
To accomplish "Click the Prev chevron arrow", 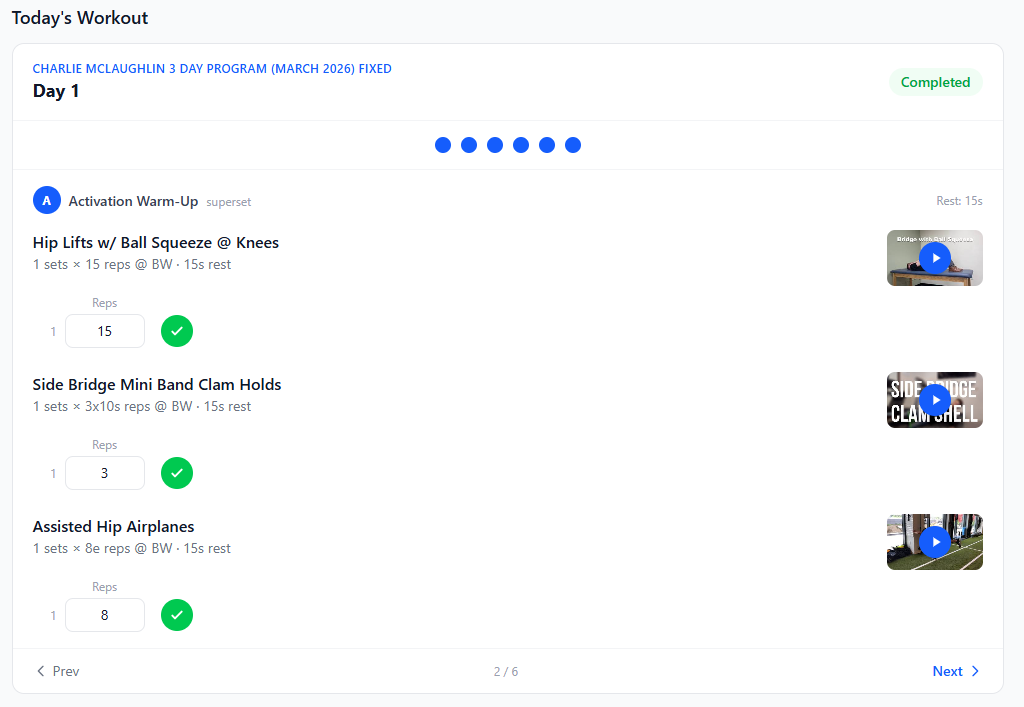I will [x=39, y=671].
